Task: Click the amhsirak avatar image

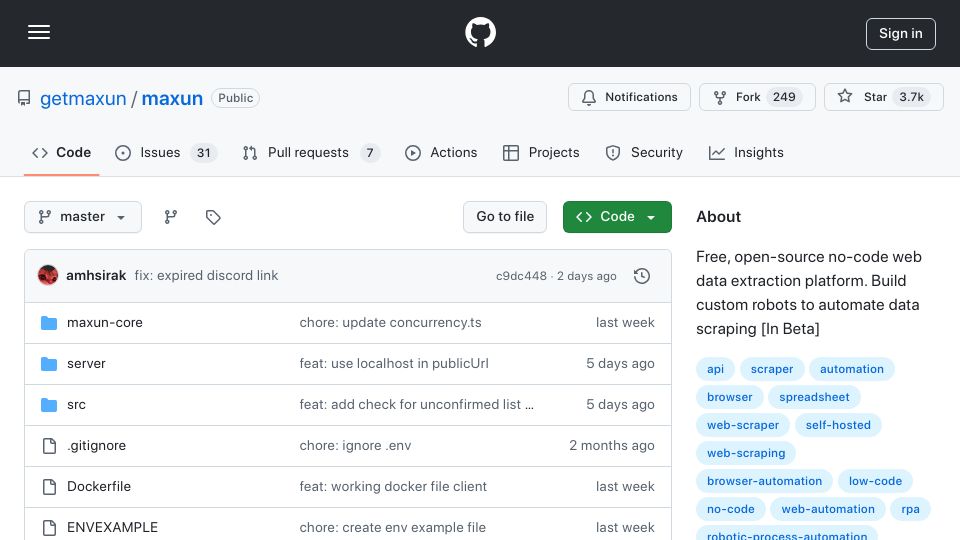Action: click(48, 276)
